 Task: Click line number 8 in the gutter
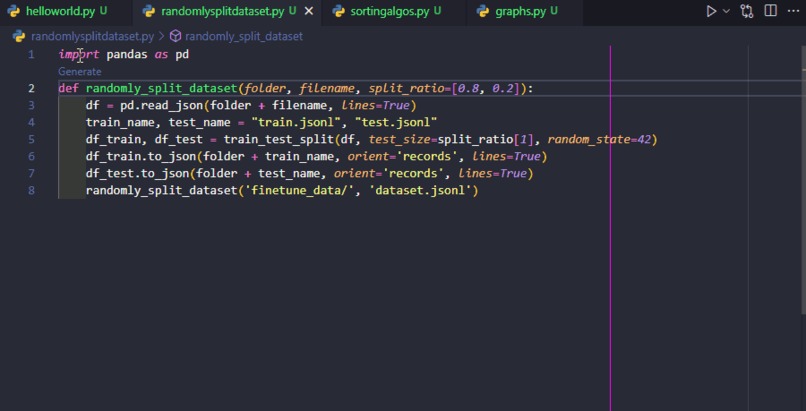click(x=31, y=190)
